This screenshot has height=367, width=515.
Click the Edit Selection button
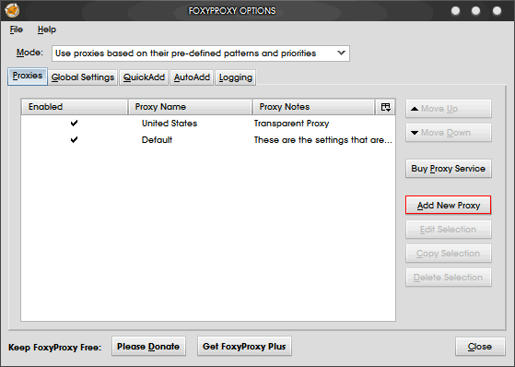click(x=448, y=229)
